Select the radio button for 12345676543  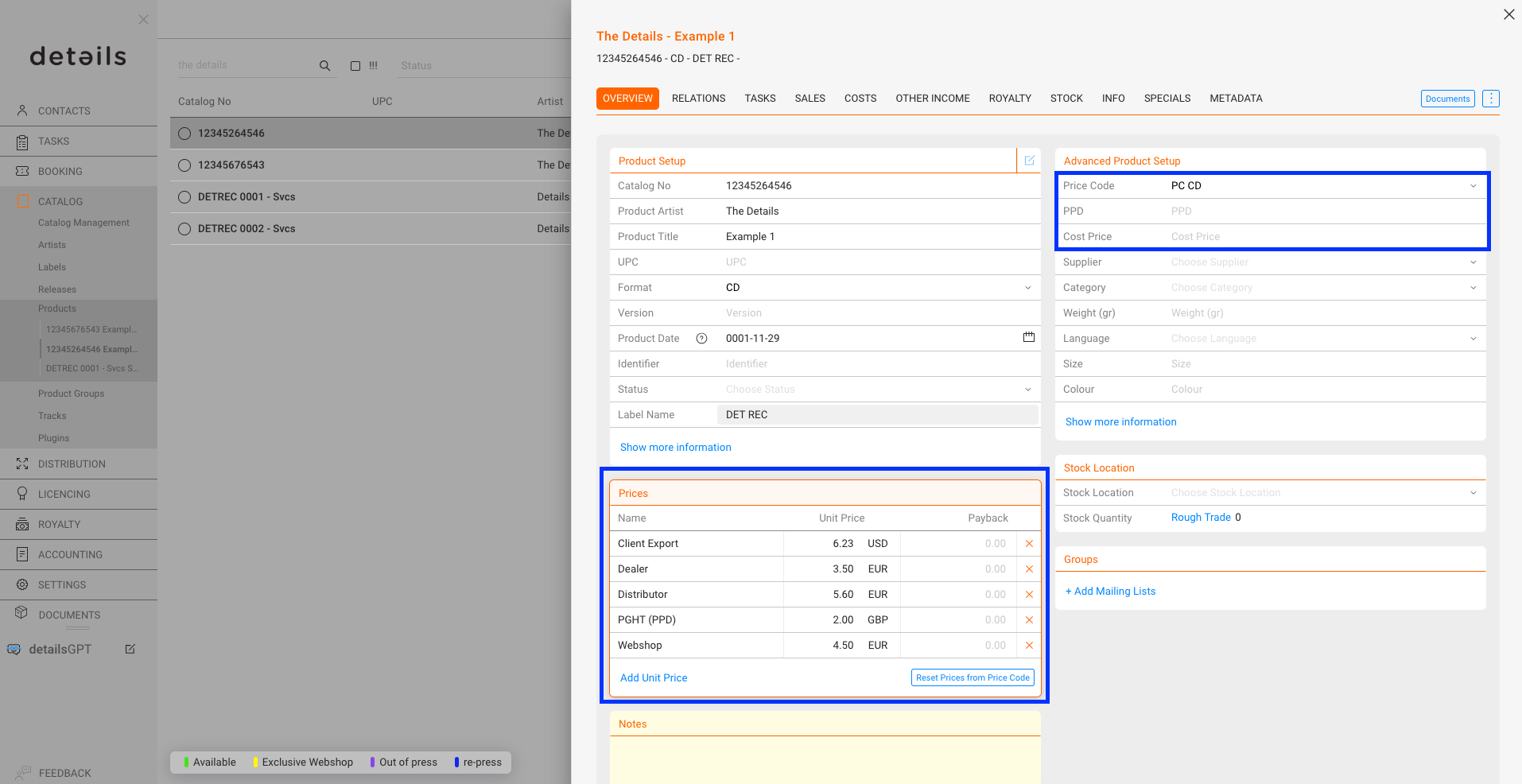click(x=184, y=165)
